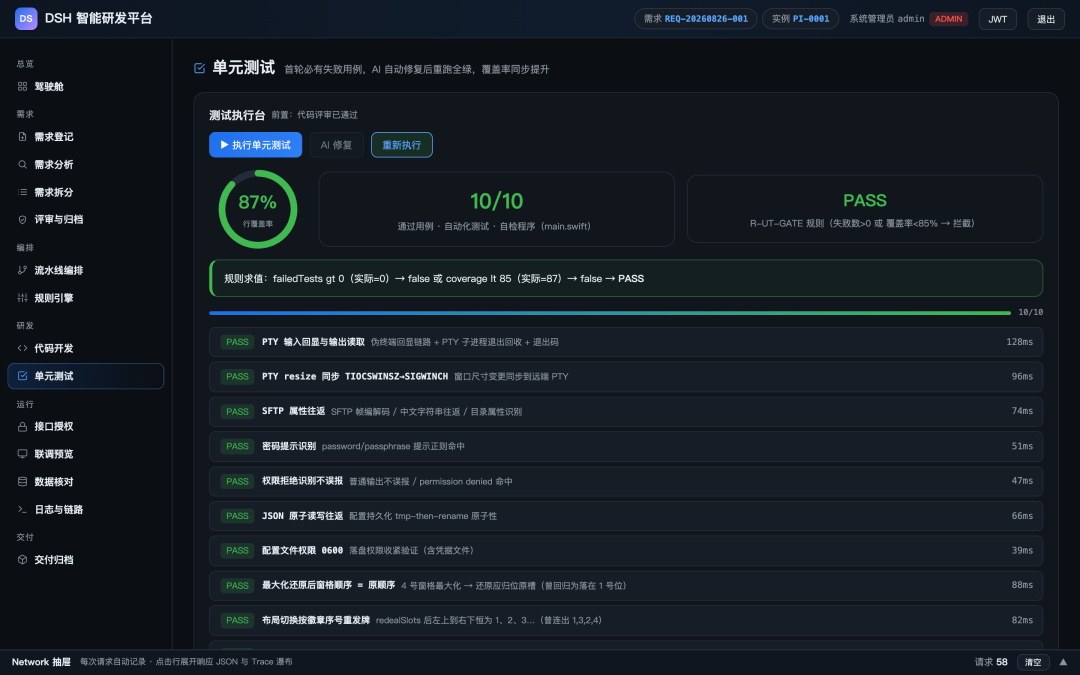Click the 需求拆分 list icon
Screen dimensions: 1080x675
click(x=22, y=191)
